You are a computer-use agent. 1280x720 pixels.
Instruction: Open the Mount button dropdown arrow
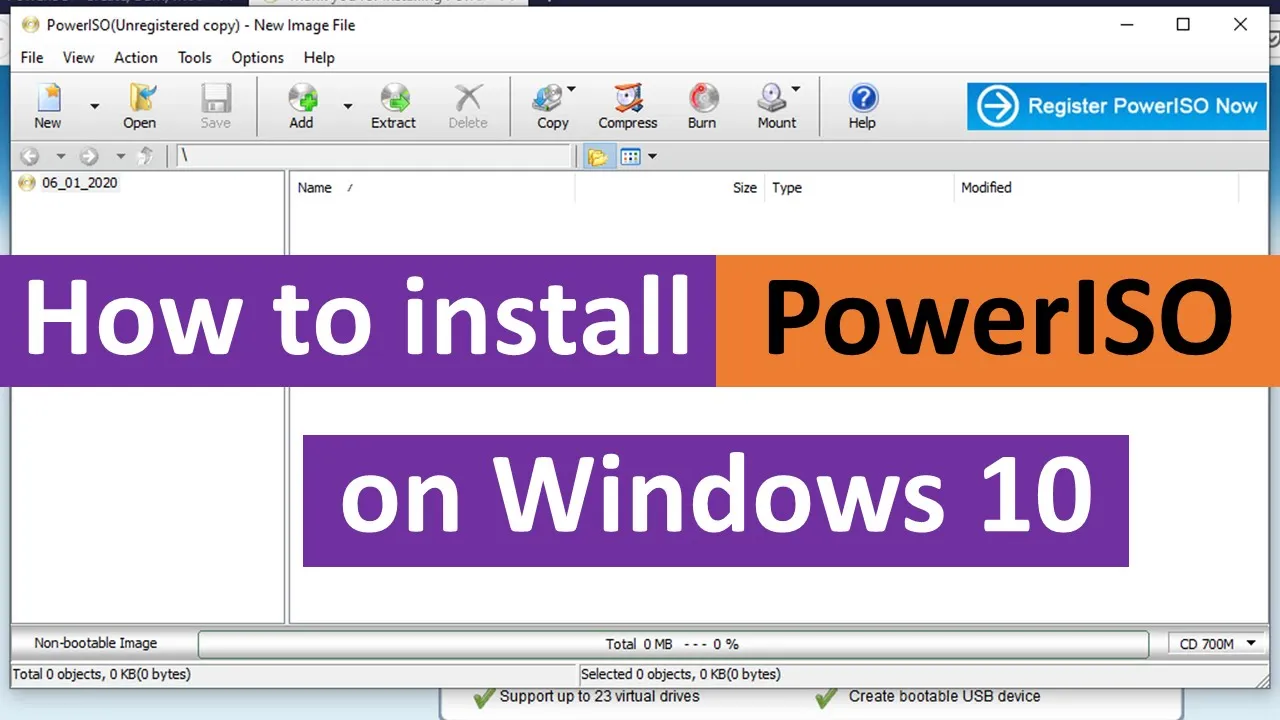tap(796, 90)
